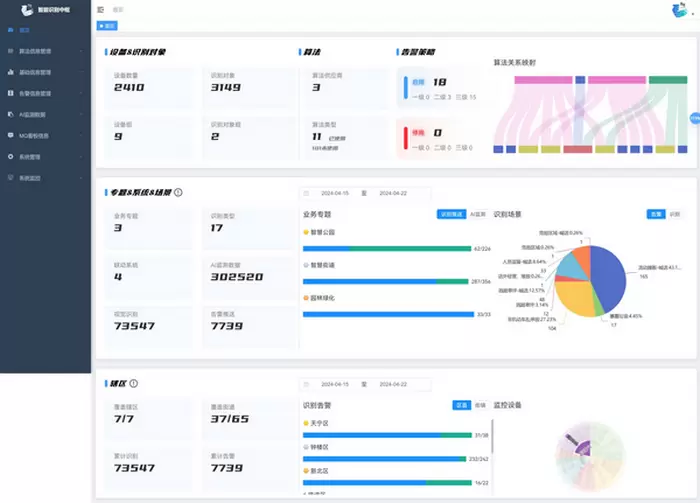Click the start date field showing 2024-04-15
Screen dimensions: 700x503
tap(333, 192)
